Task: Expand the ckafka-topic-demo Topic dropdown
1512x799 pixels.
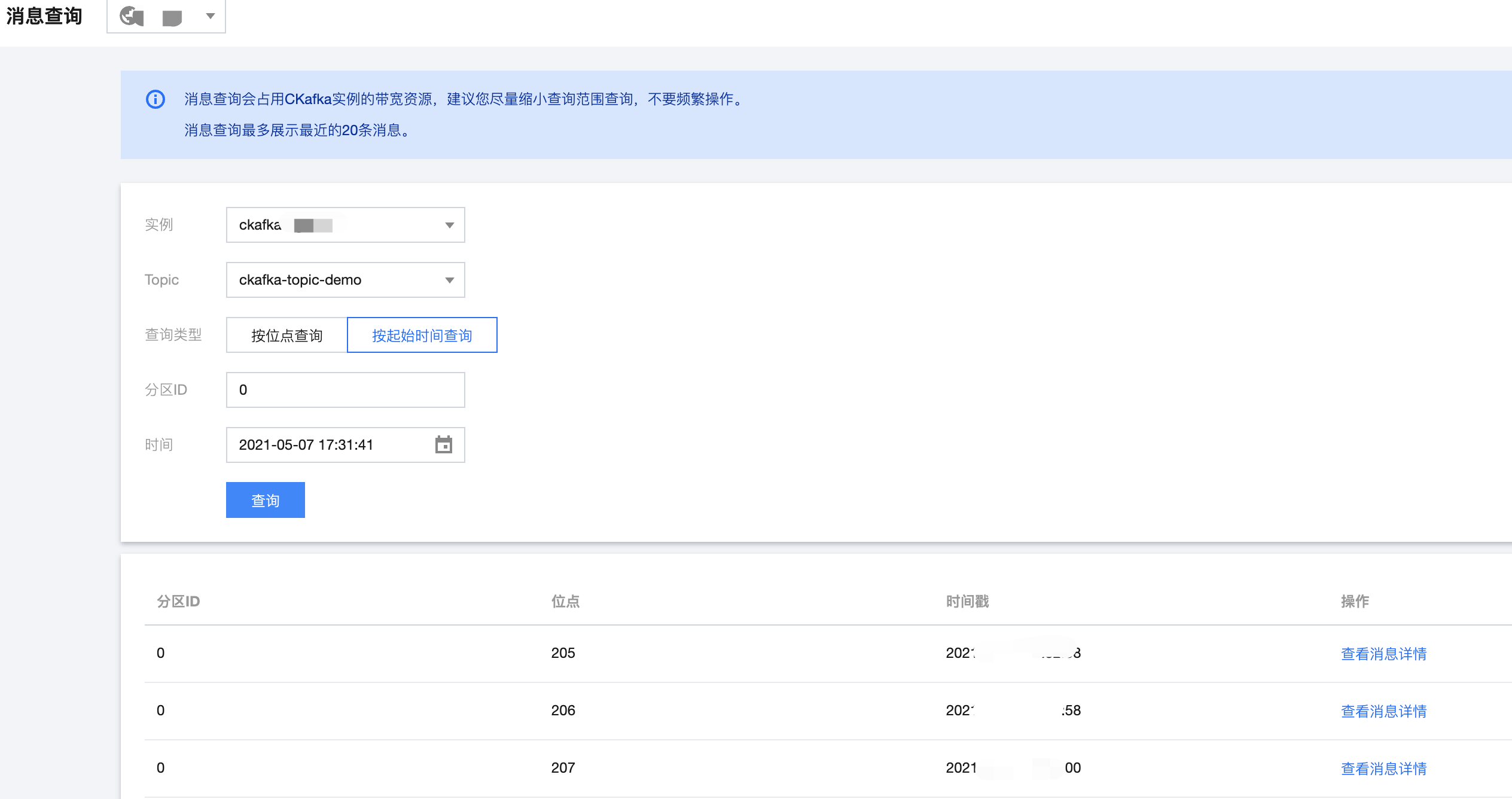Action: click(x=345, y=280)
